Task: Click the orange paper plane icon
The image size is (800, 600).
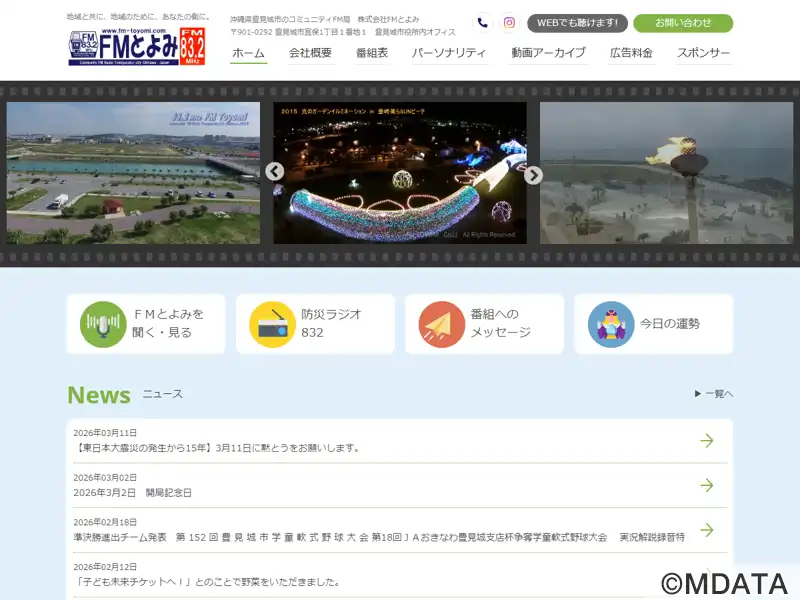Action: pos(441,324)
